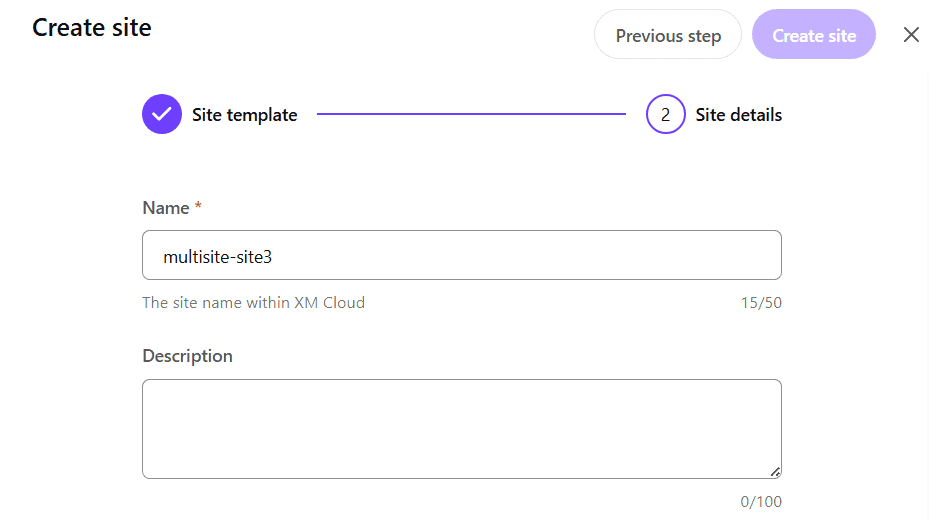Viewport: 929px width, 522px height.
Task: Click the purple Create site button
Action: click(813, 34)
